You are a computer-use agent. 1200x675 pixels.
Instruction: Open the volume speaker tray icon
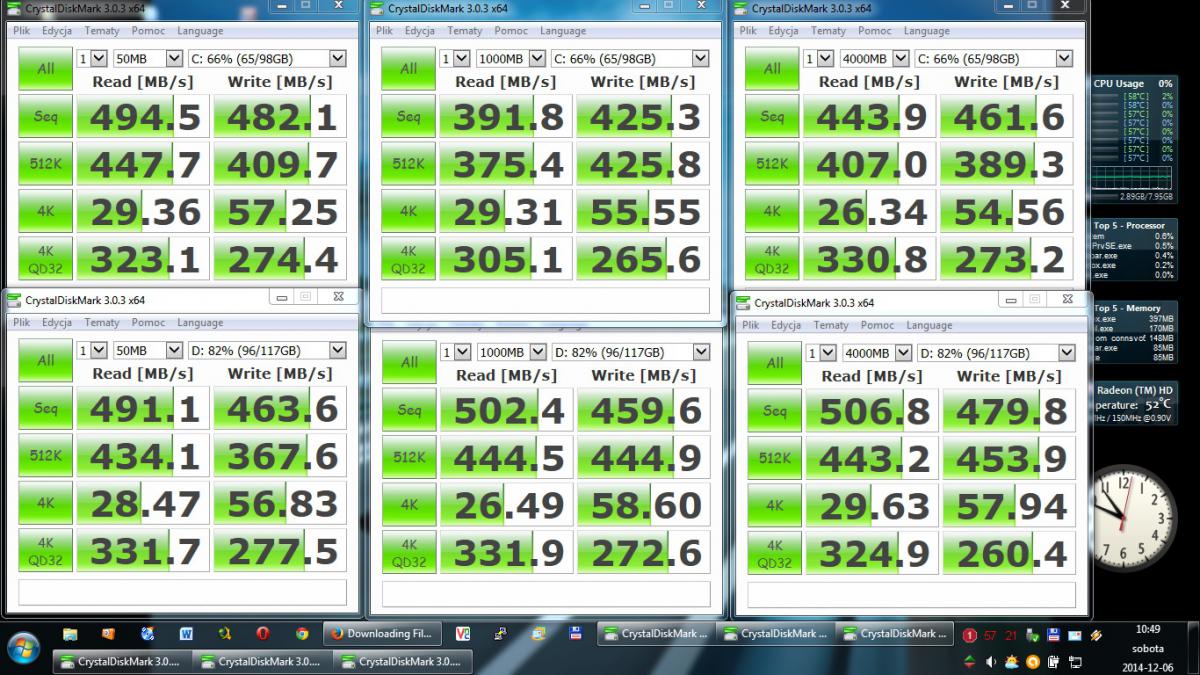991,661
